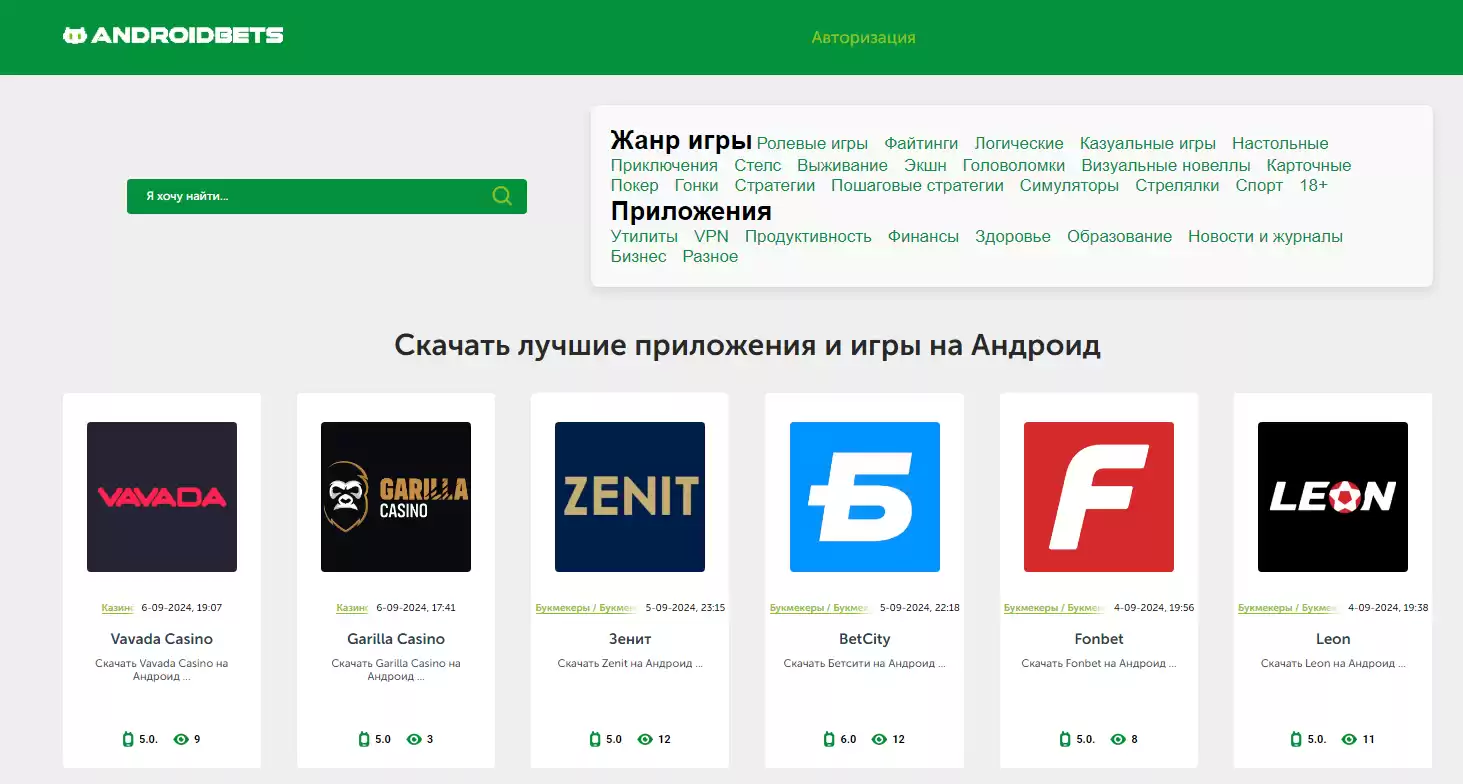Select the Ролевые игры genre
This screenshot has width=1463, height=784.
pos(812,144)
